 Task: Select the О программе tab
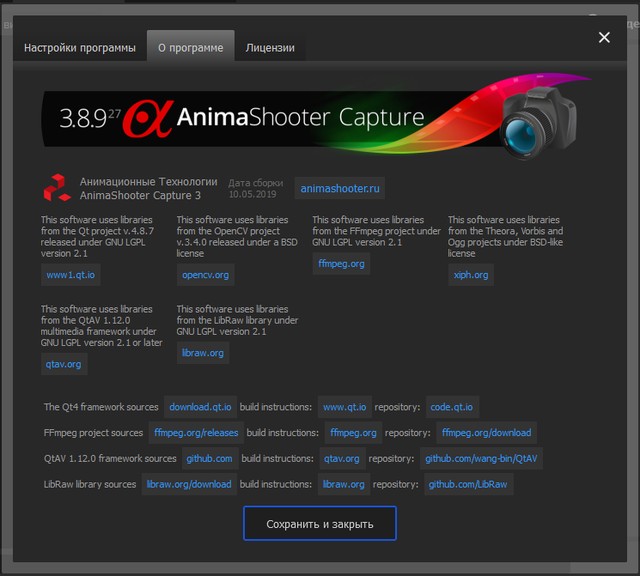coord(190,47)
